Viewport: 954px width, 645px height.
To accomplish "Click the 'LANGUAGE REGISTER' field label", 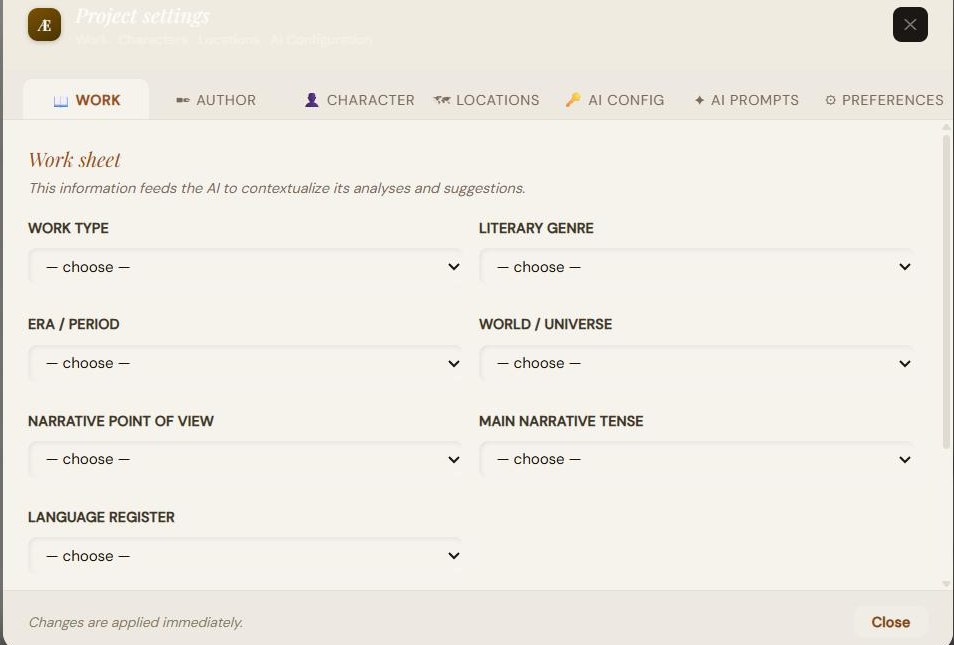I will (101, 517).
